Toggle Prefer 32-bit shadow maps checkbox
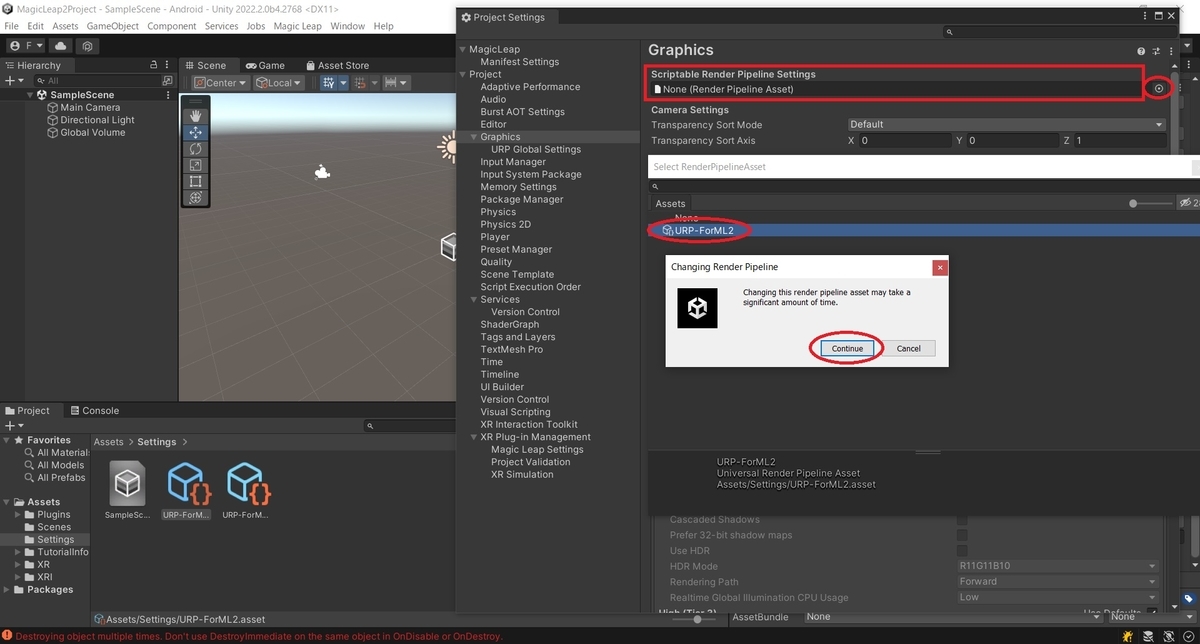This screenshot has height=644, width=1200. pos(962,535)
